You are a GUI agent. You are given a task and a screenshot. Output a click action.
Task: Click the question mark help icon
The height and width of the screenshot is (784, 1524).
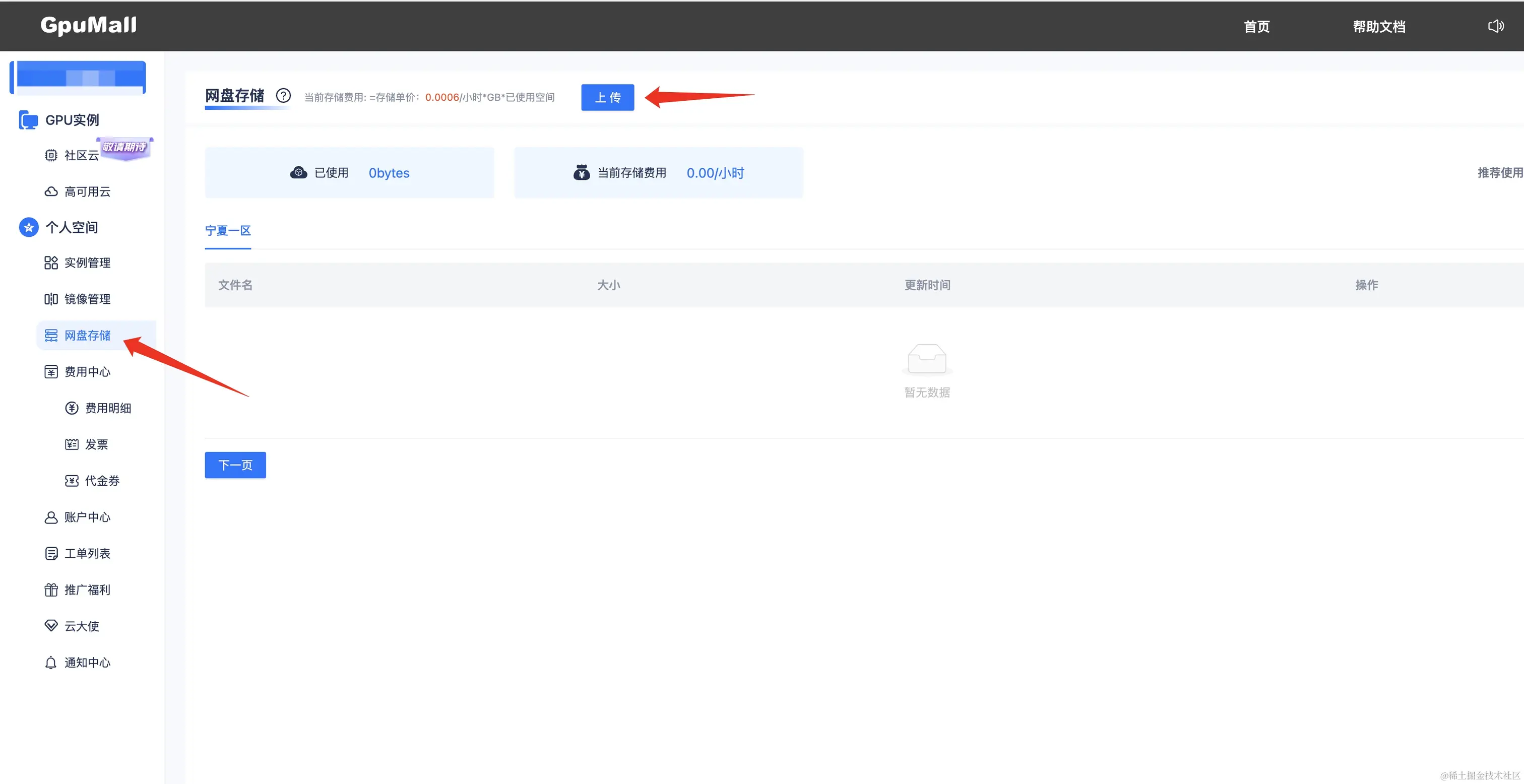pyautogui.click(x=283, y=96)
